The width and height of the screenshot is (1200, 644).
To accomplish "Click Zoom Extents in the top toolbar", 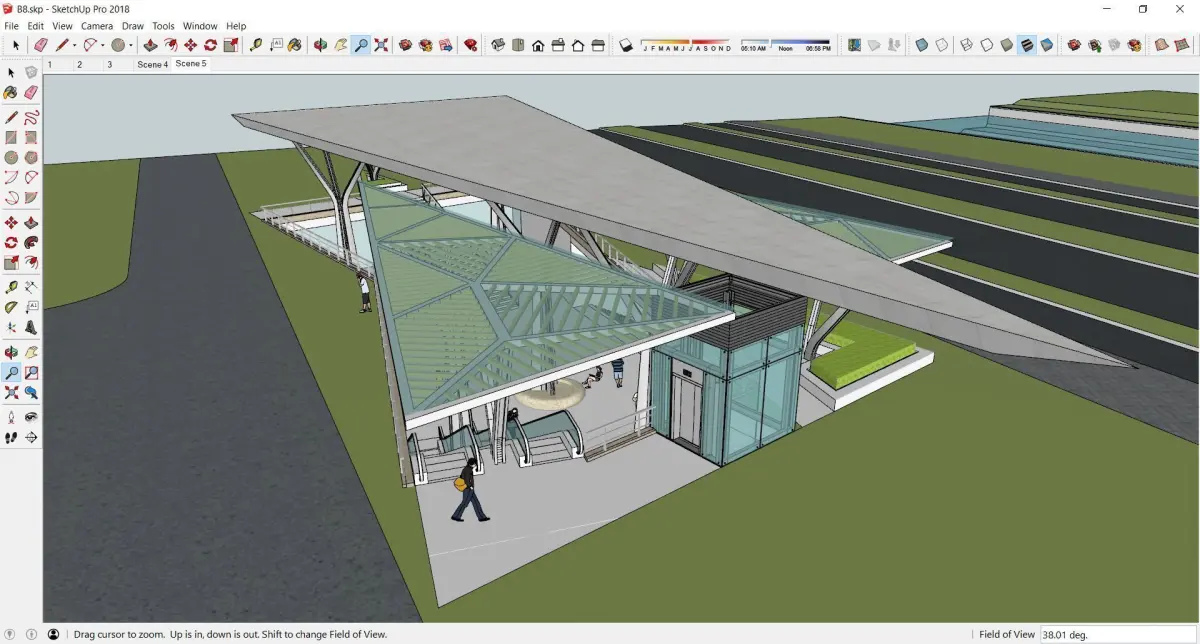I will point(381,45).
